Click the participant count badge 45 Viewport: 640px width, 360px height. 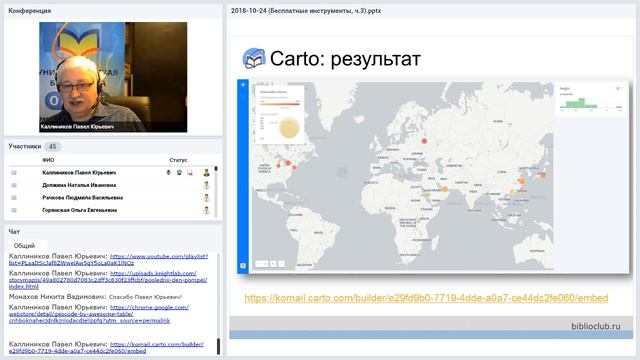(x=52, y=147)
